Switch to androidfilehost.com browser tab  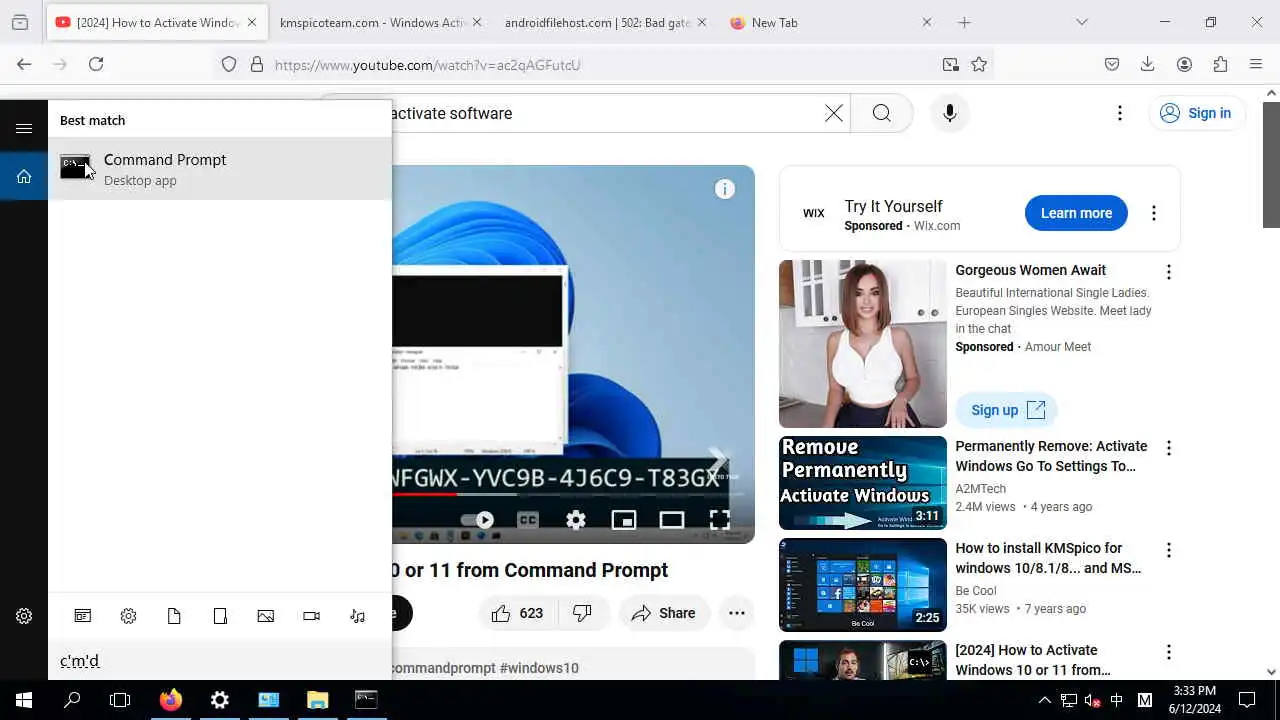tap(597, 22)
